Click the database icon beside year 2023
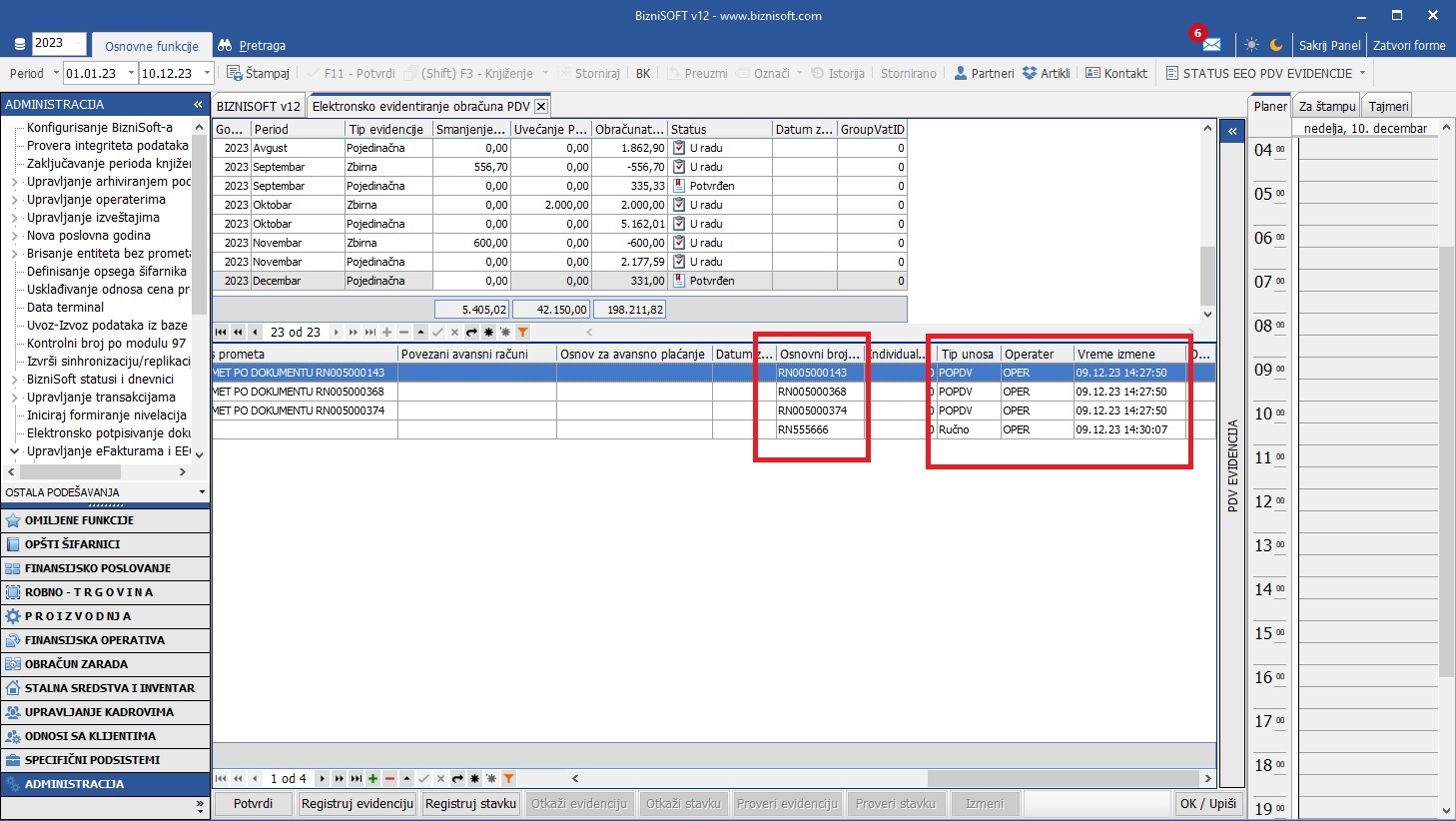Screen dimensions: 1456x821 click(20, 45)
